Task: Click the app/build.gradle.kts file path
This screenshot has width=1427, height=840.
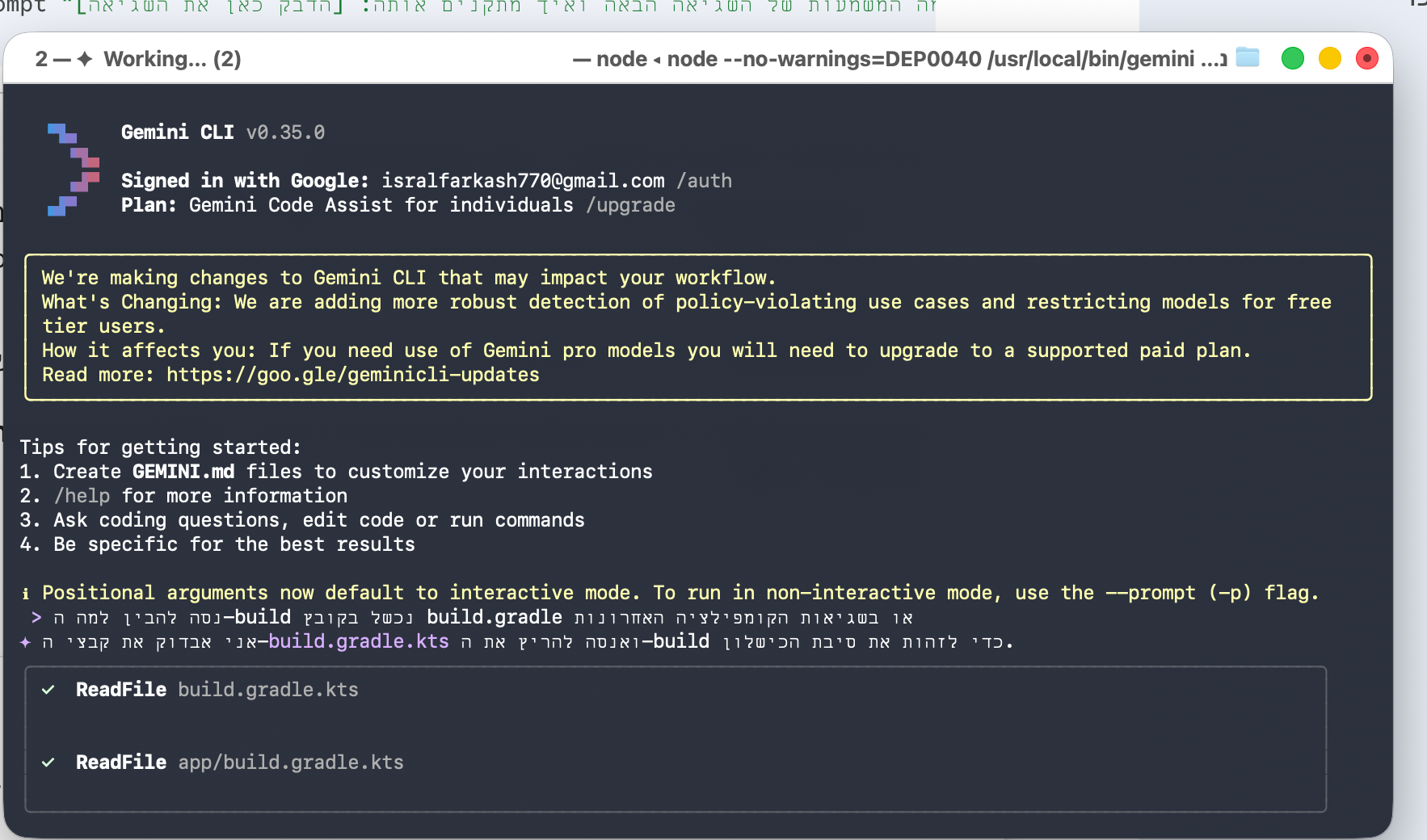Action: tap(290, 762)
